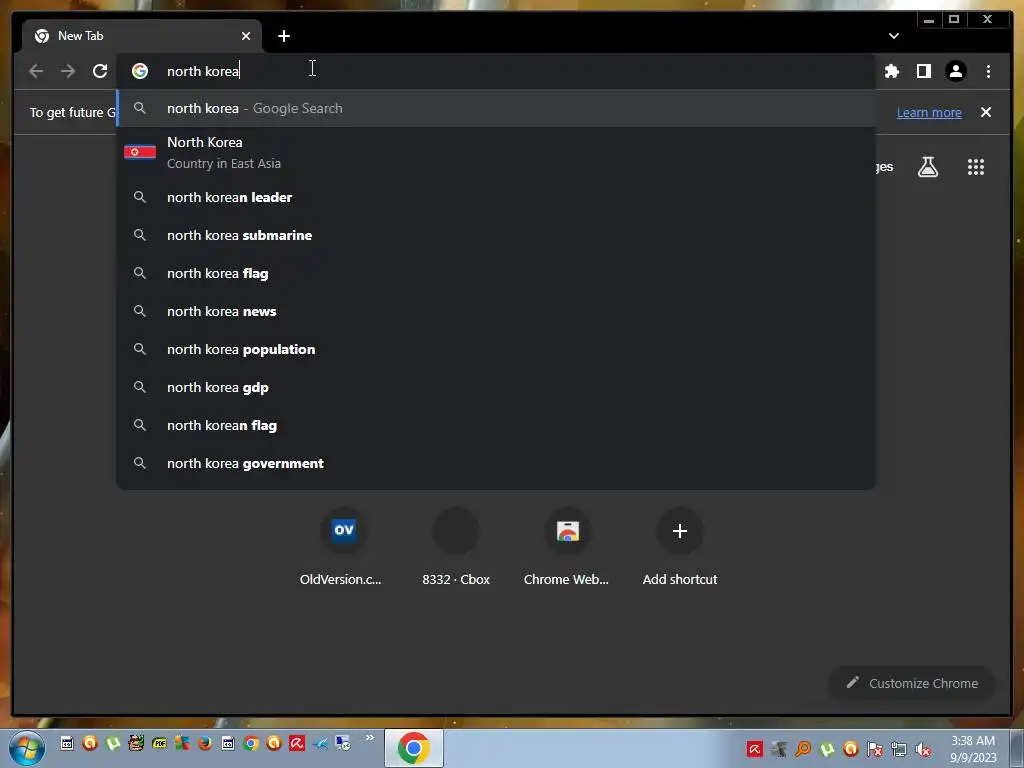
Task: Click the active Chrome taskbar button
Action: 413,748
